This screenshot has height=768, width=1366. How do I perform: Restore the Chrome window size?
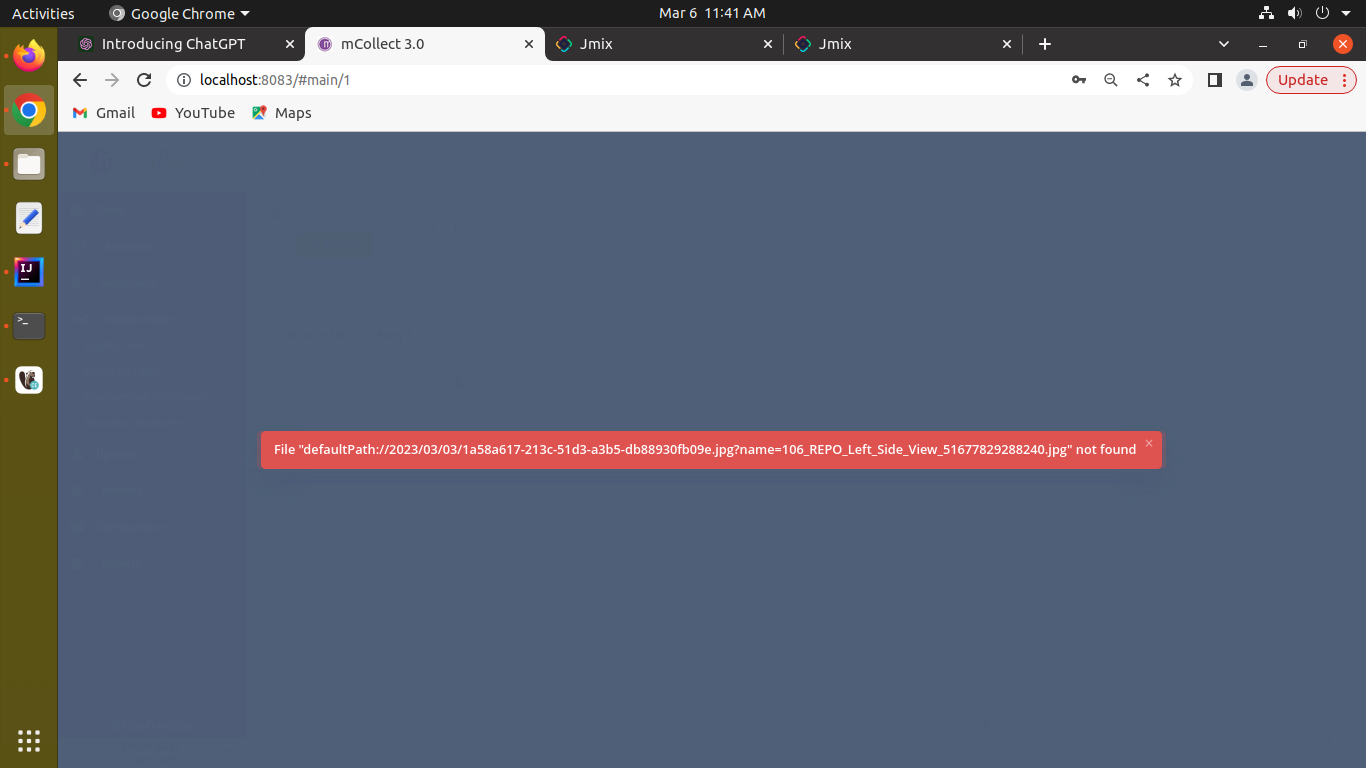pos(1302,44)
